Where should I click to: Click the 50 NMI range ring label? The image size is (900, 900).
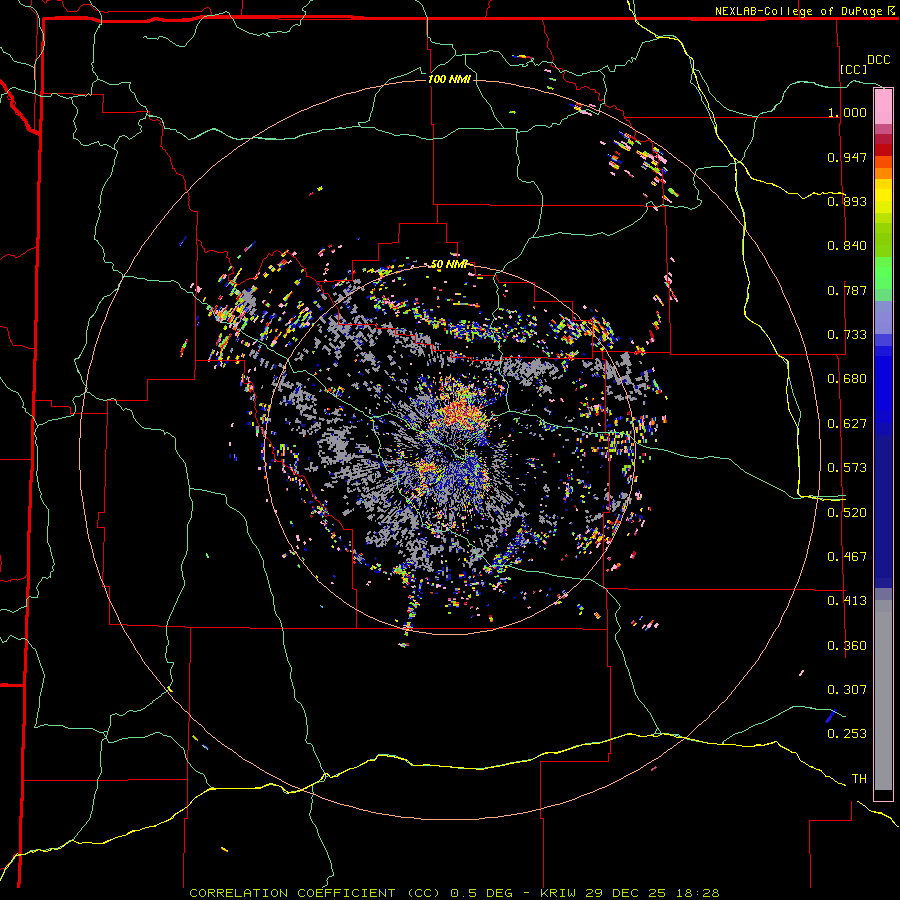click(x=449, y=265)
